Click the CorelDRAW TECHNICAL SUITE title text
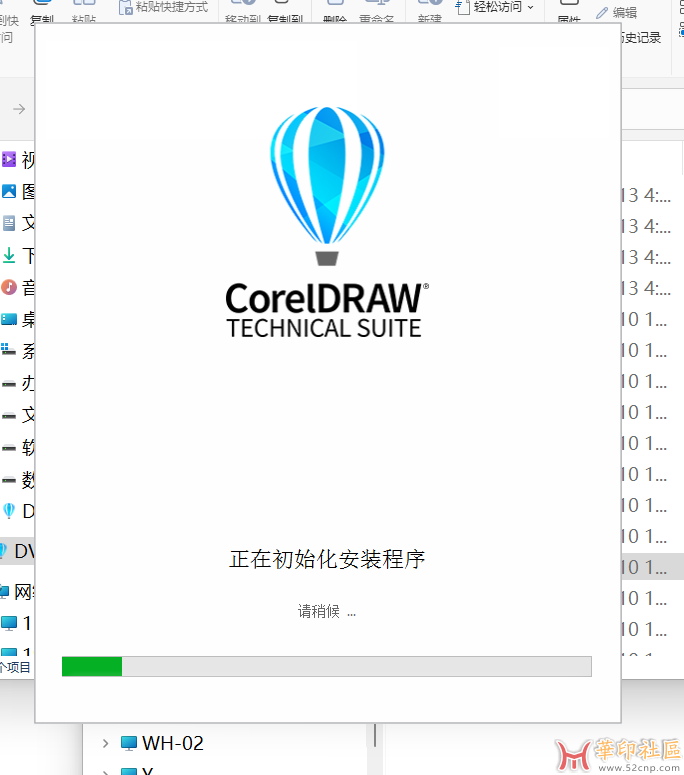This screenshot has height=775, width=684. 327,310
